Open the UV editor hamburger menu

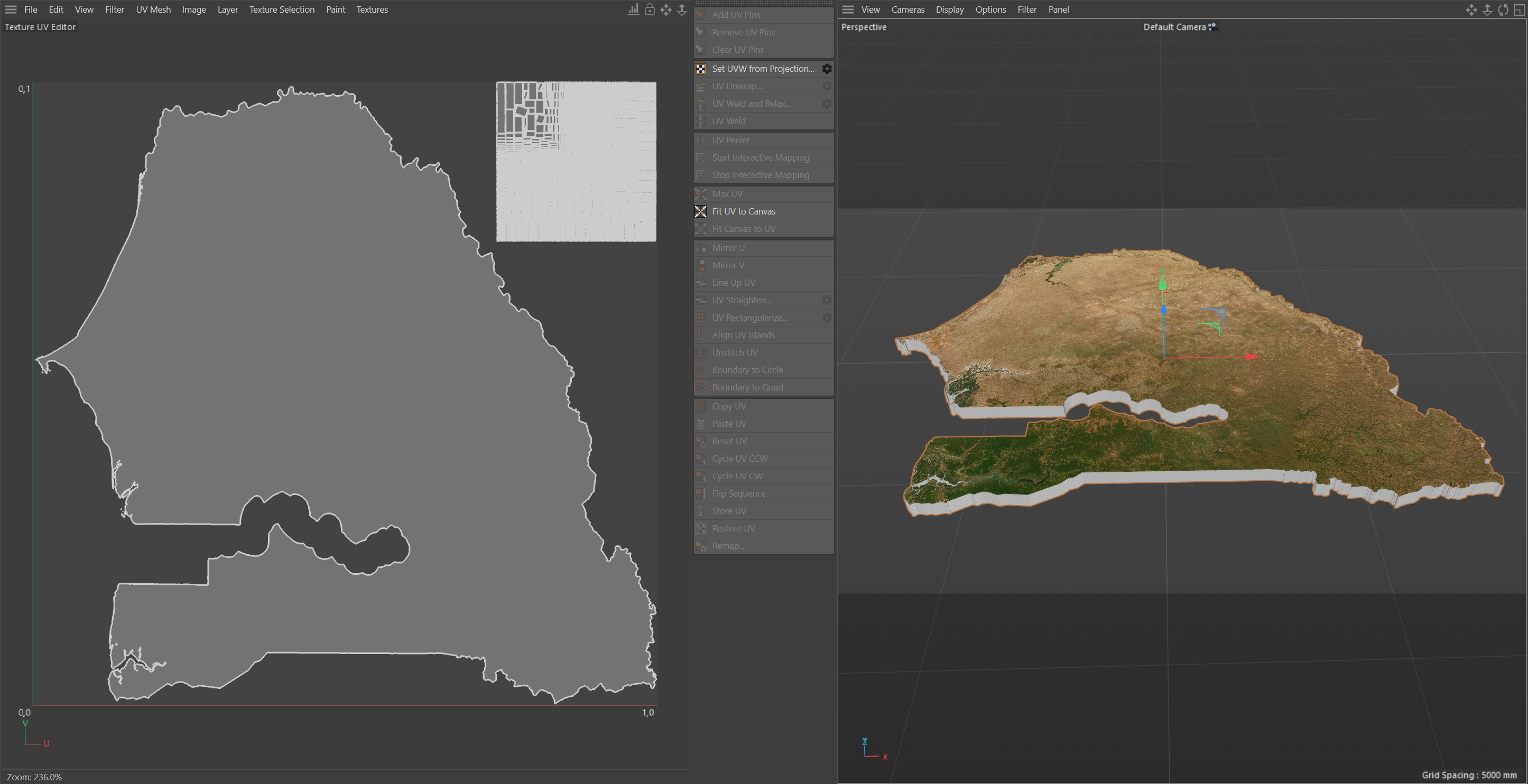[x=11, y=10]
